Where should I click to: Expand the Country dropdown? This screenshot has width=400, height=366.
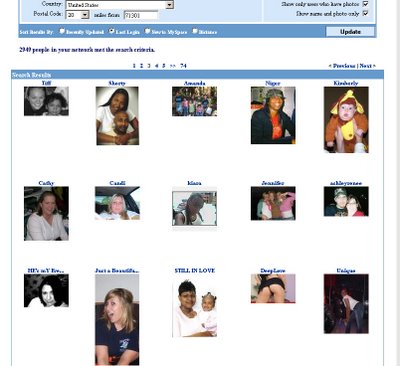[170, 5]
